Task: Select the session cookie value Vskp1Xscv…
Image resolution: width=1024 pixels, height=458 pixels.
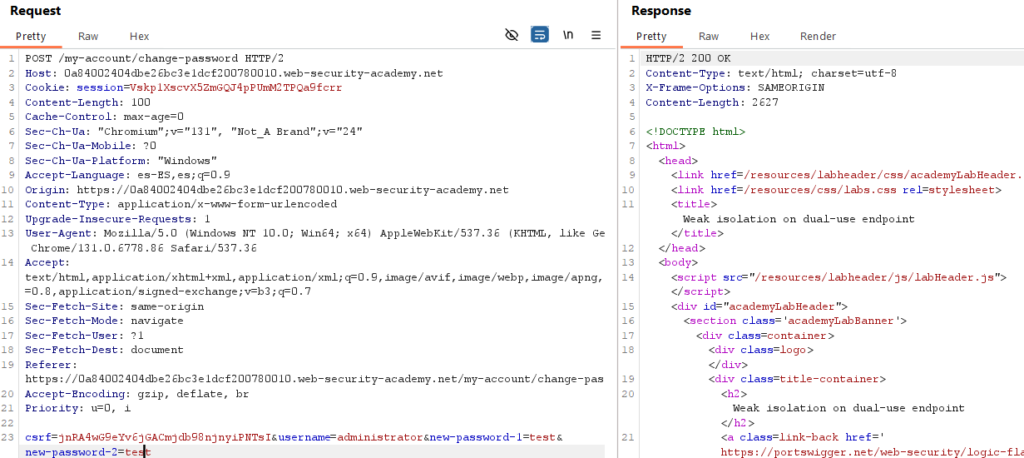Action: coord(236,88)
